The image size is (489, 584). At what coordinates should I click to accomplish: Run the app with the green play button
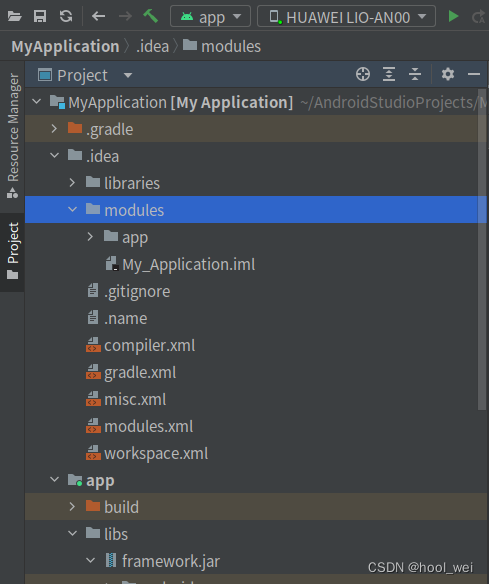[x=453, y=16]
